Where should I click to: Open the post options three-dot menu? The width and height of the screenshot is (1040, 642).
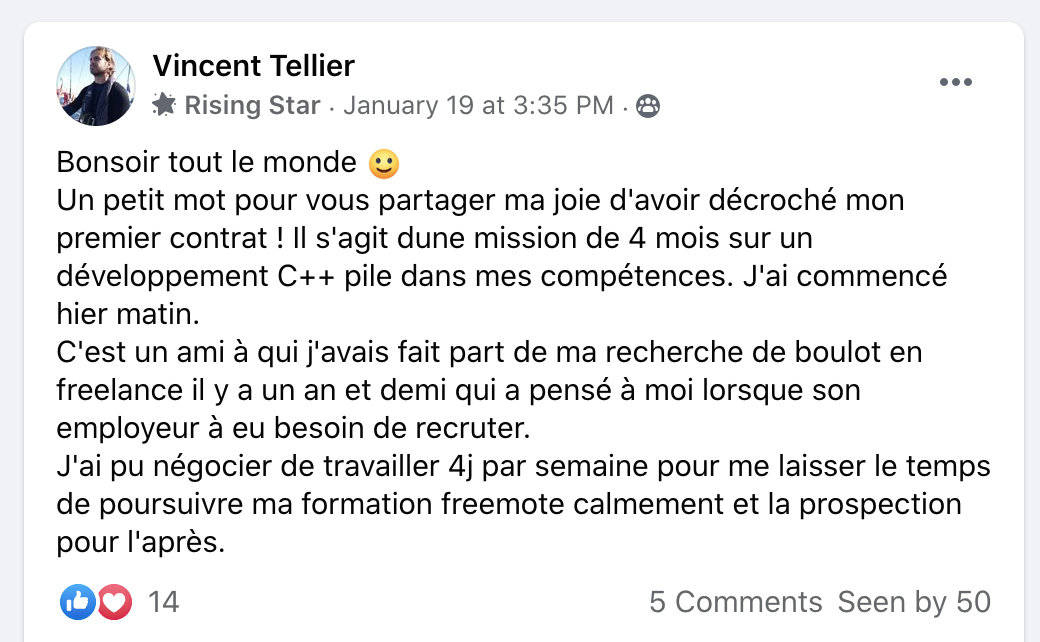click(x=955, y=82)
